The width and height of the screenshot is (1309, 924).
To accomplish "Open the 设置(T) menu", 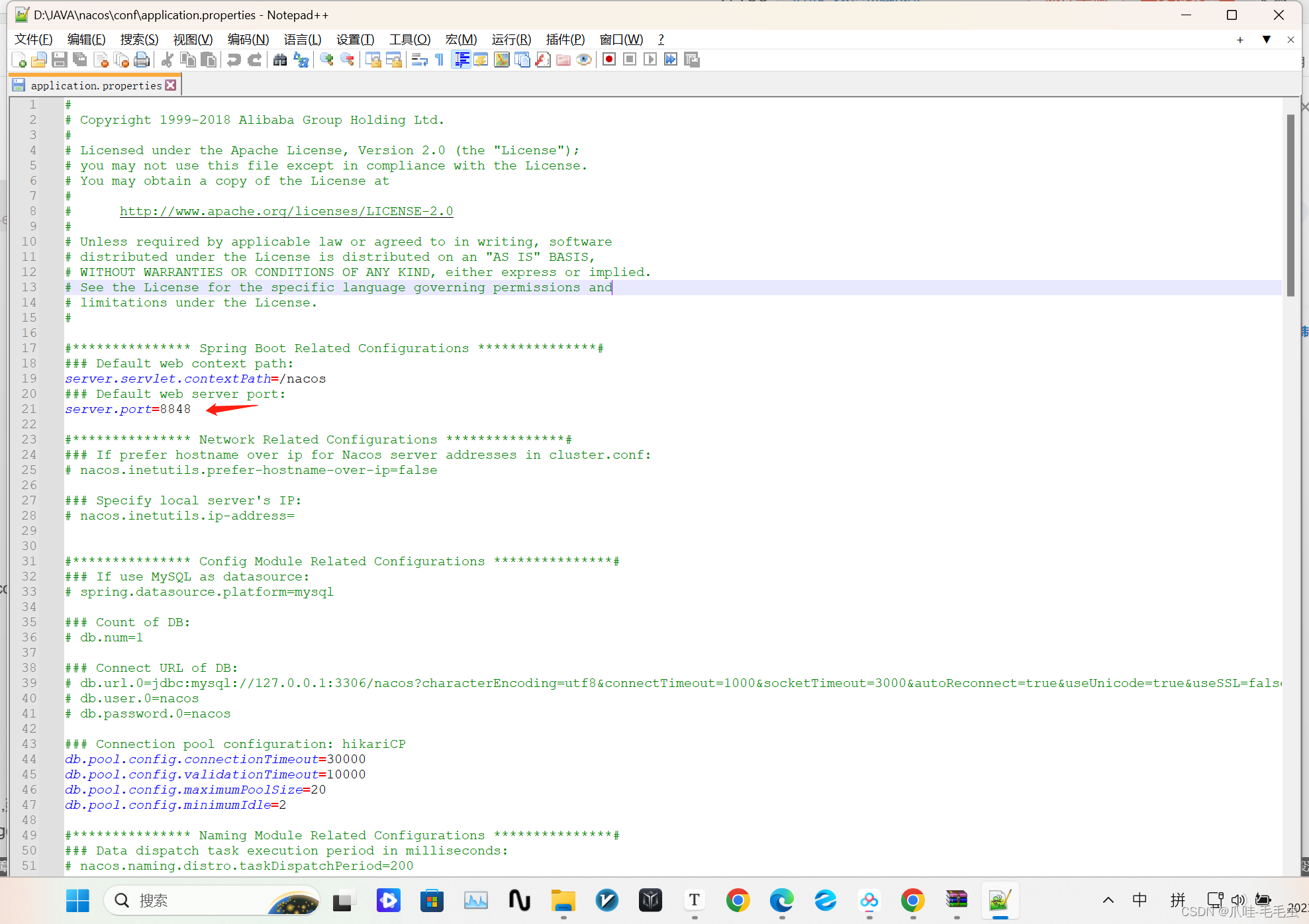I will tap(356, 40).
